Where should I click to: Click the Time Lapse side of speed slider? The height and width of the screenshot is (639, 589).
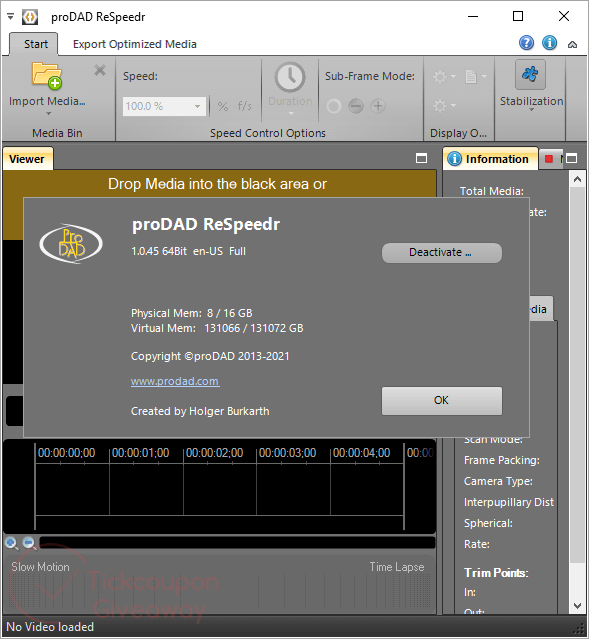(x=397, y=567)
